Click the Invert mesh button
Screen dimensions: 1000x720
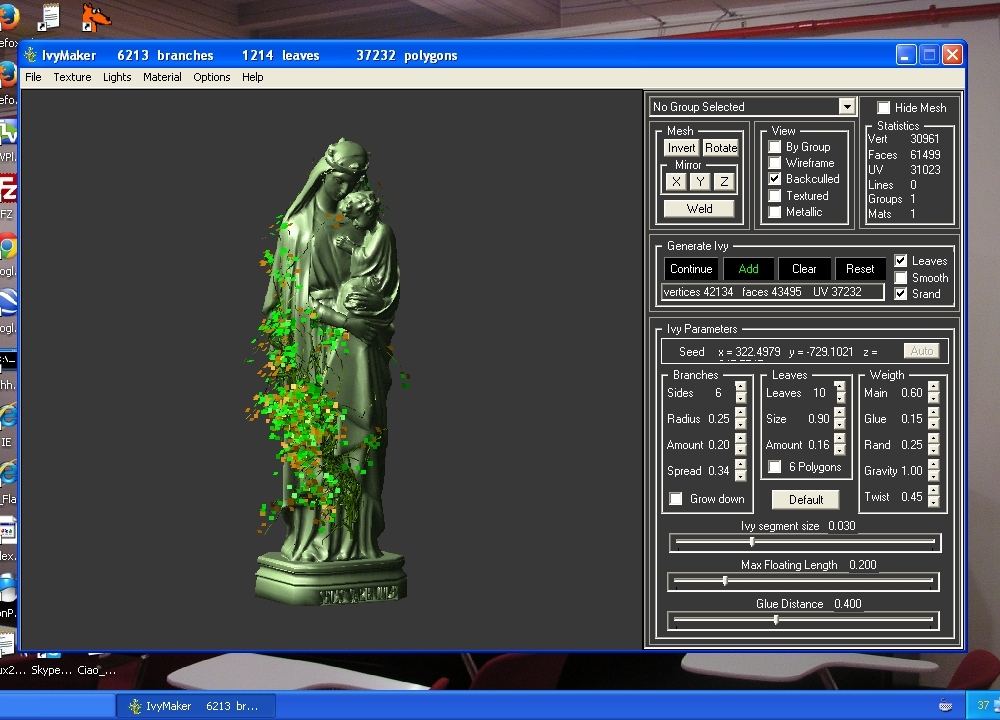[x=681, y=148]
